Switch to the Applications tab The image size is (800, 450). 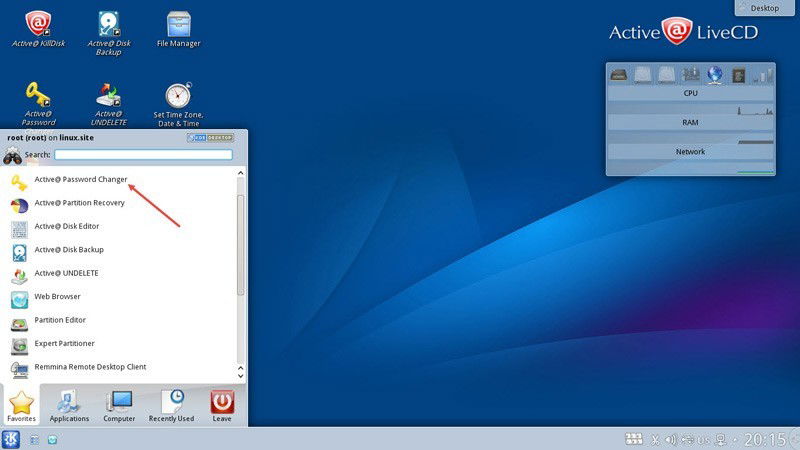(69, 406)
